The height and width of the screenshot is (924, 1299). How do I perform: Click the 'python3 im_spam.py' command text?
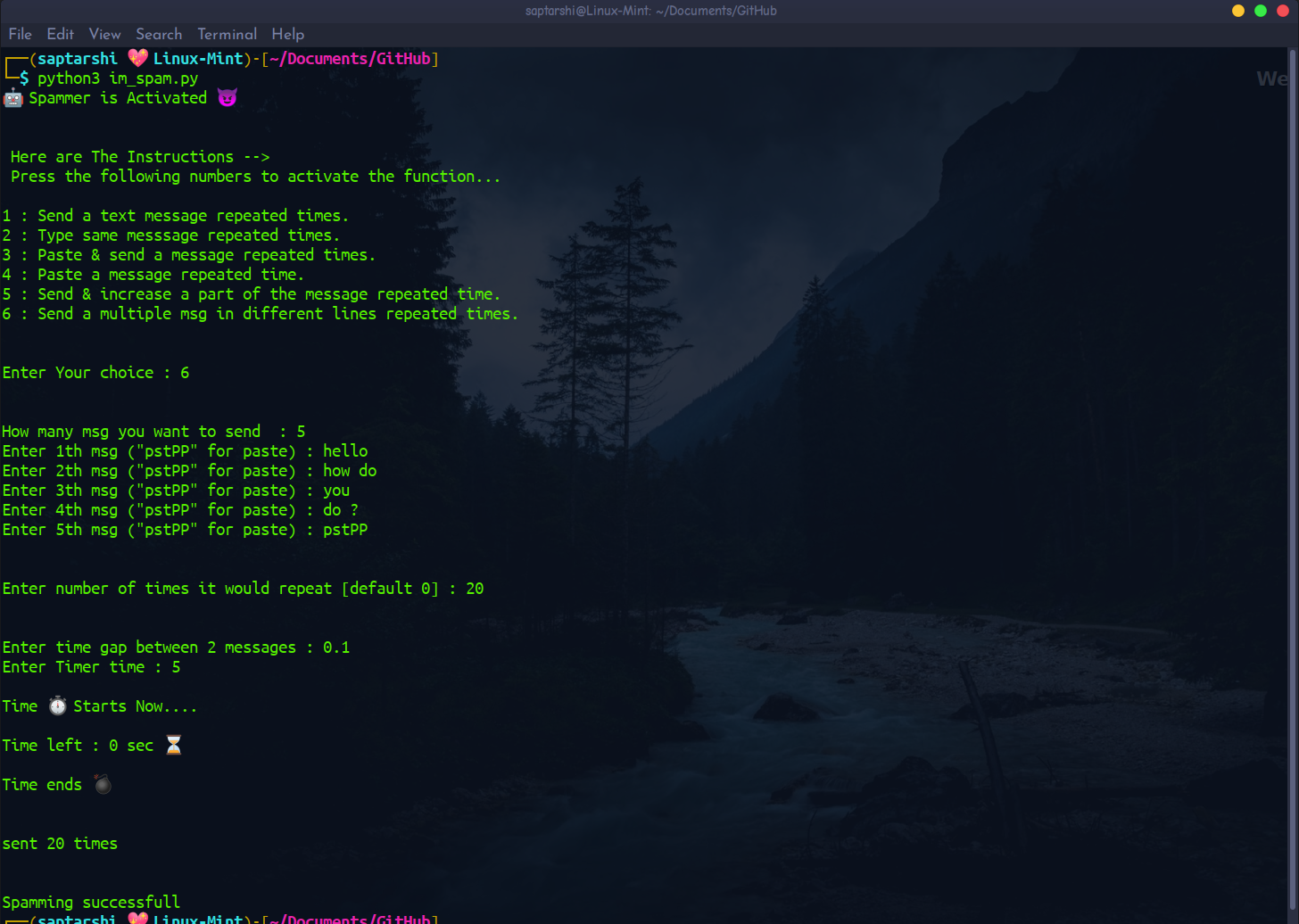118,78
